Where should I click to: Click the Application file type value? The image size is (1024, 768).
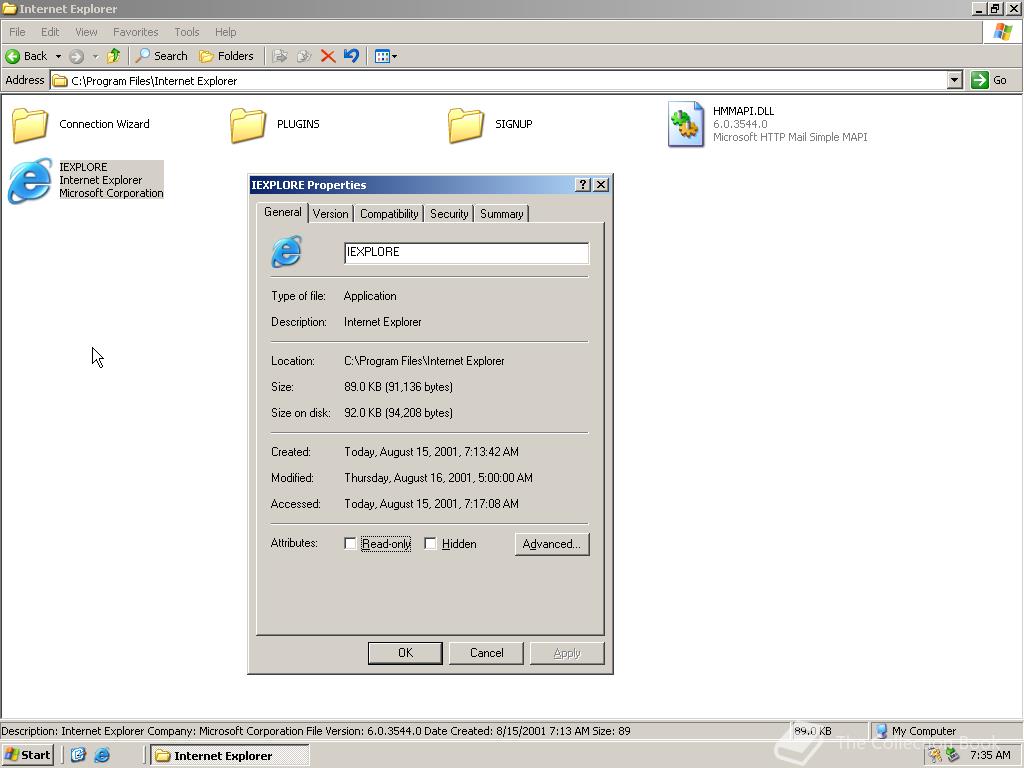[x=370, y=296]
